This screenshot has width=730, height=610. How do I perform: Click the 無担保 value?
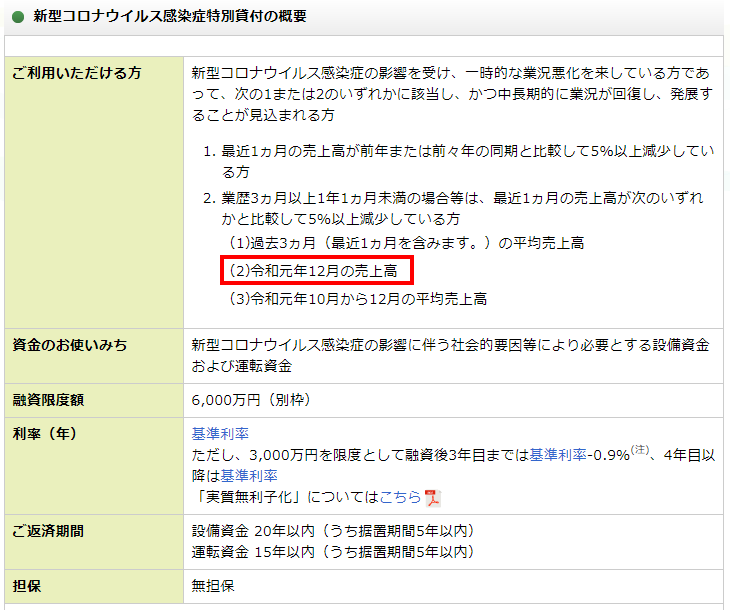(x=213, y=586)
